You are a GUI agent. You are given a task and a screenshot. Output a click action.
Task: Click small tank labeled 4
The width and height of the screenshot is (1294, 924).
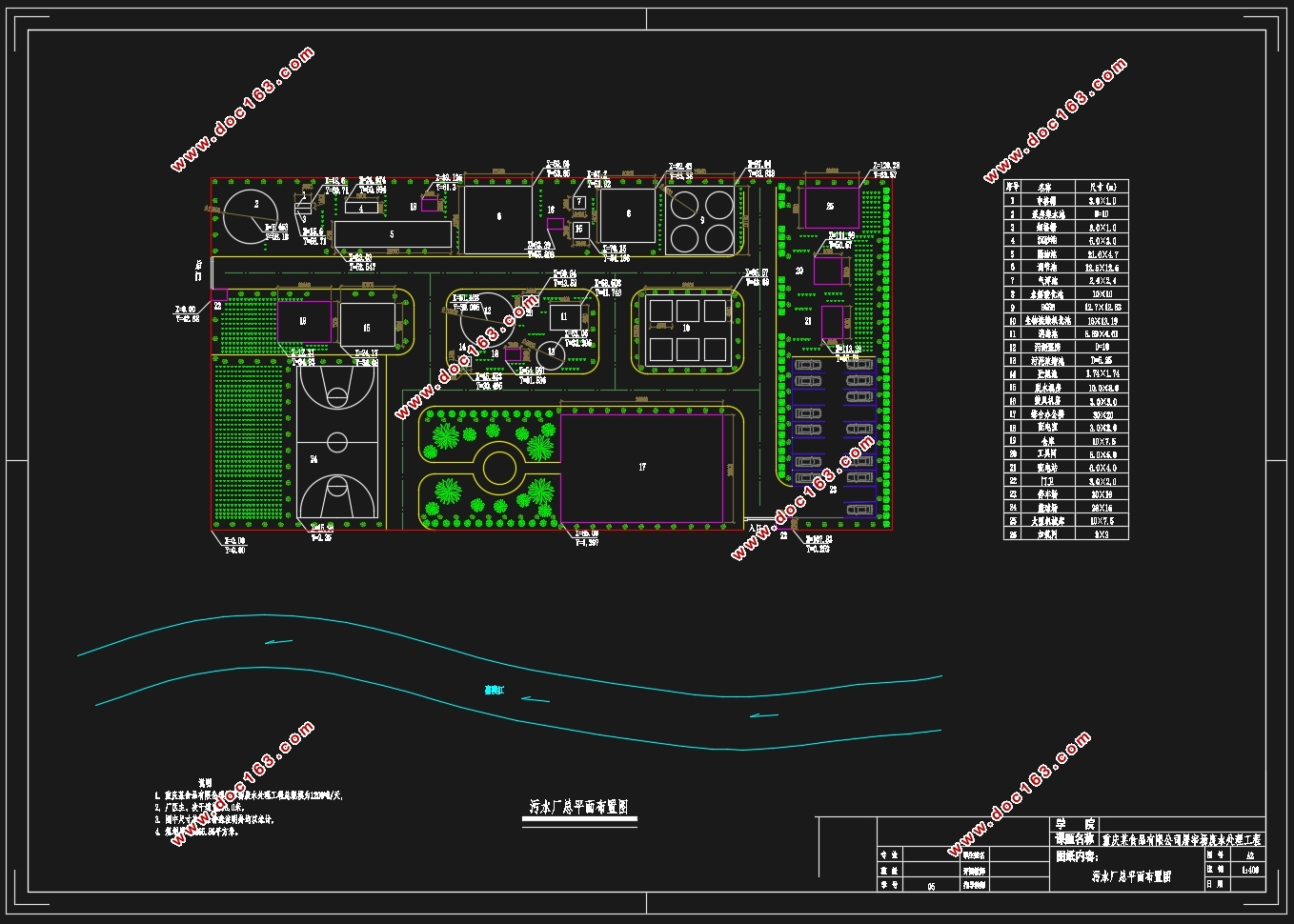361,208
